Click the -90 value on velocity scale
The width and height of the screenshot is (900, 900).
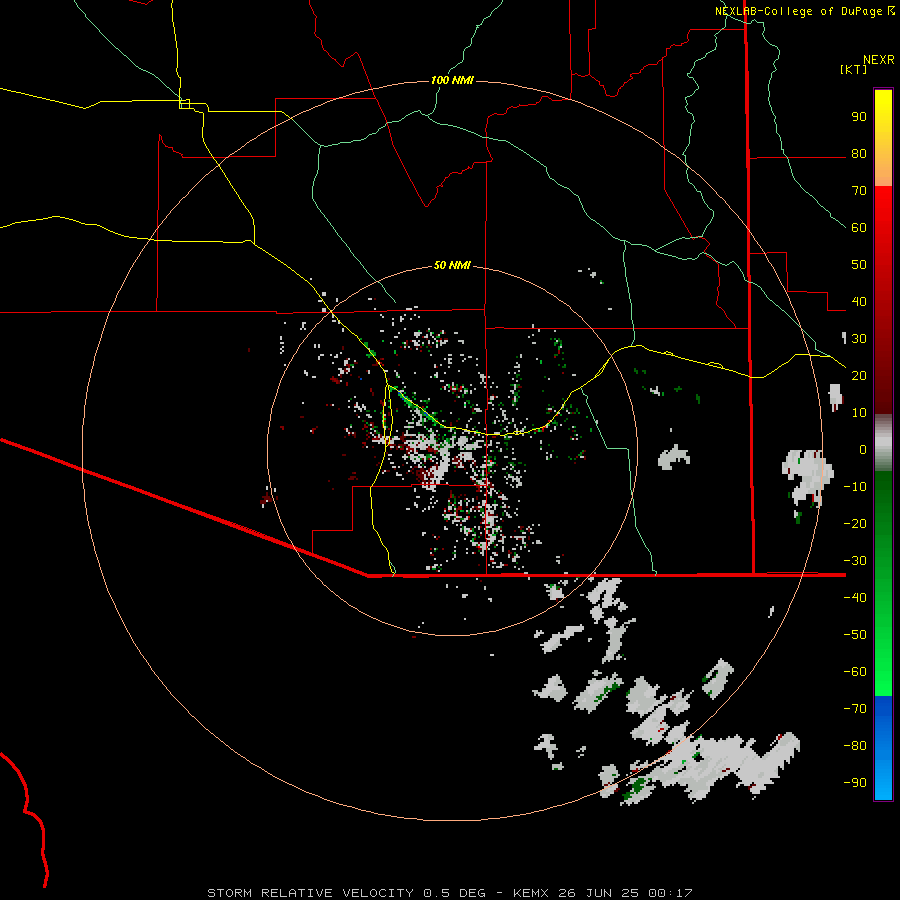(x=855, y=783)
